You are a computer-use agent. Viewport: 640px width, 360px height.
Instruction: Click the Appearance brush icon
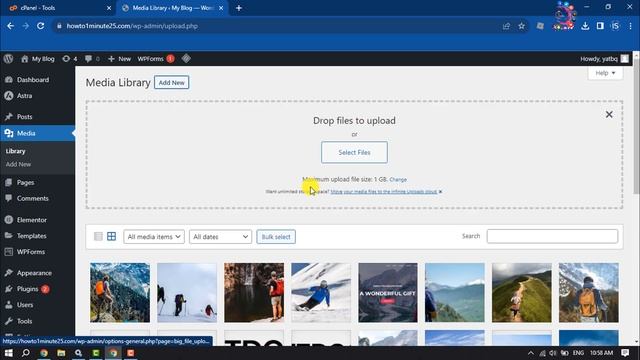click(x=9, y=273)
